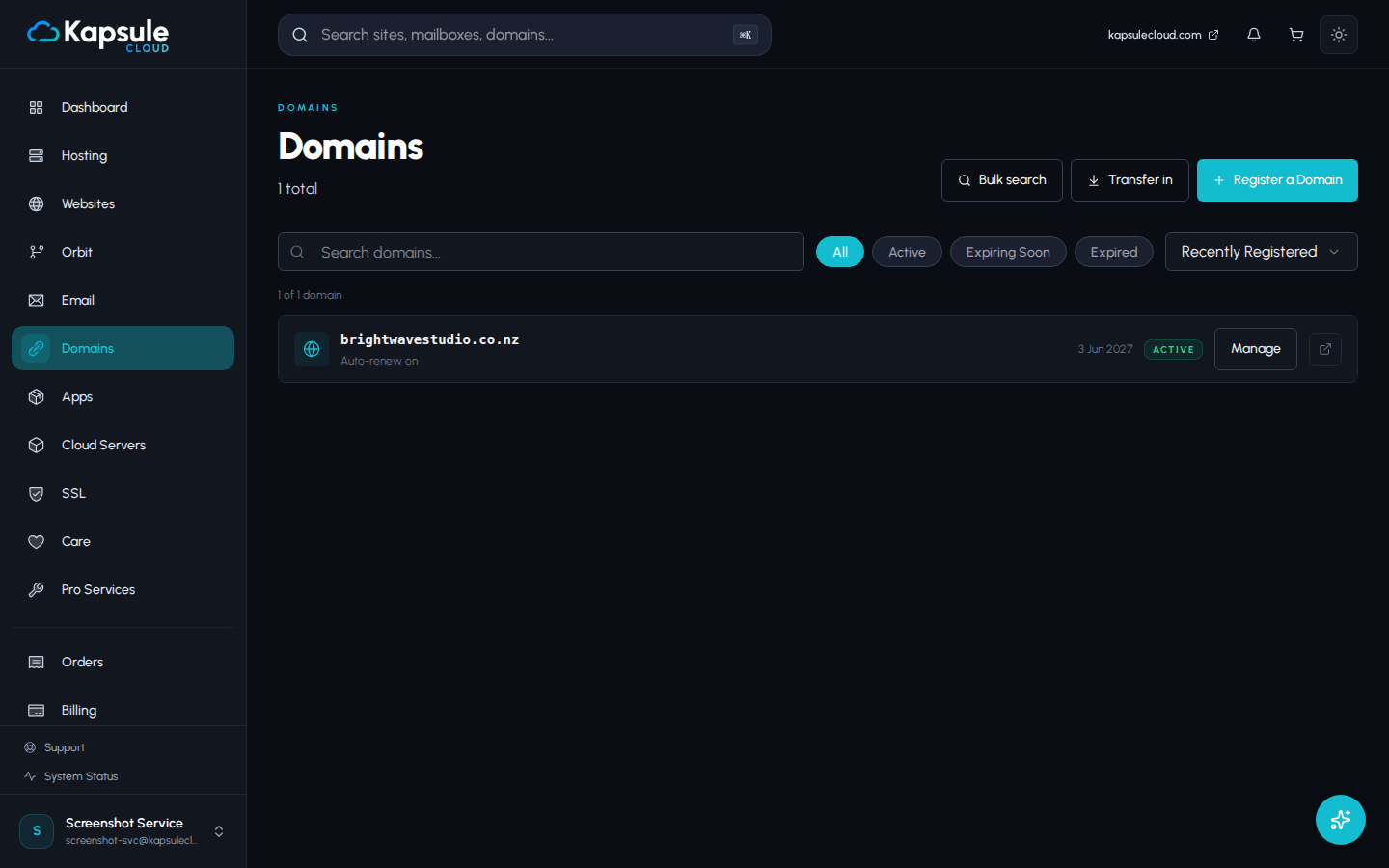
Task: Open the Orbit page
Action: pyautogui.click(x=123, y=252)
